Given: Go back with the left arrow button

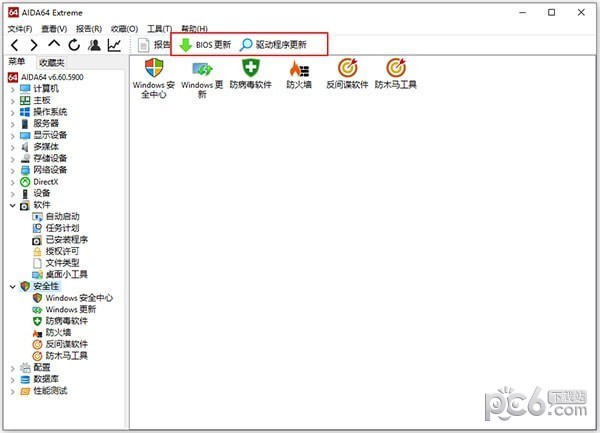Looking at the screenshot, I should (x=15, y=45).
